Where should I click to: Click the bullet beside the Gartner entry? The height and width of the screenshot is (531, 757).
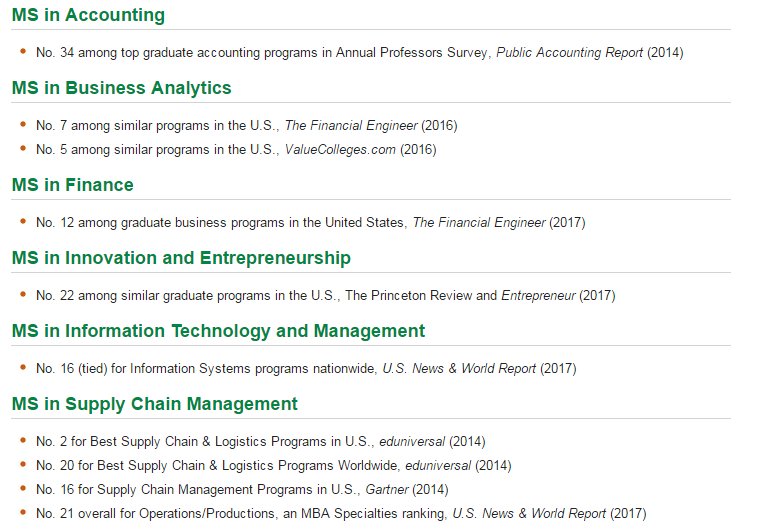(x=23, y=488)
